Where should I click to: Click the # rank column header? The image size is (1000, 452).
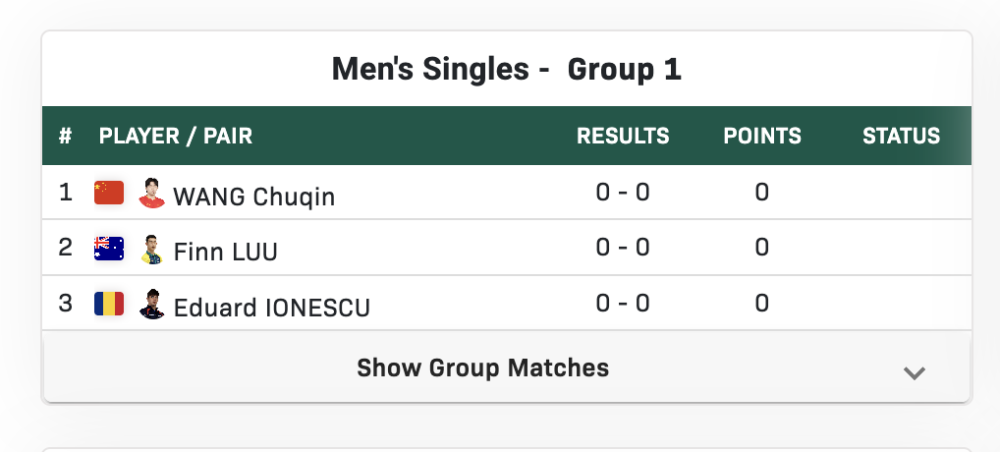(65, 136)
